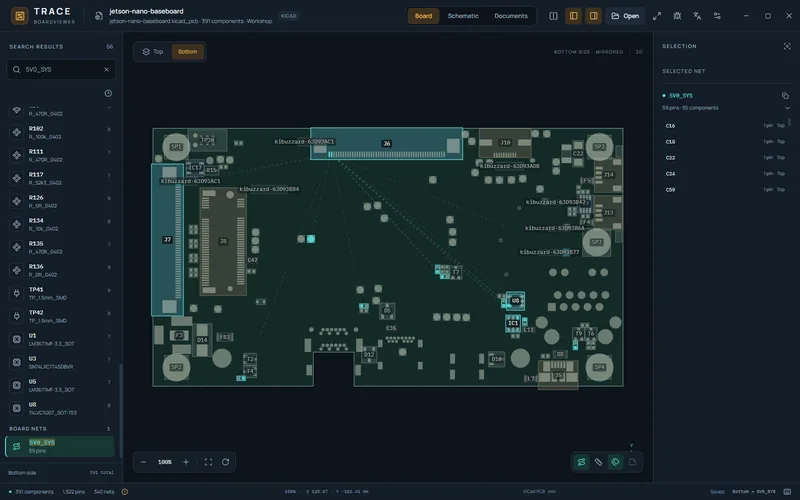Click component IC1 on the board

513,323
